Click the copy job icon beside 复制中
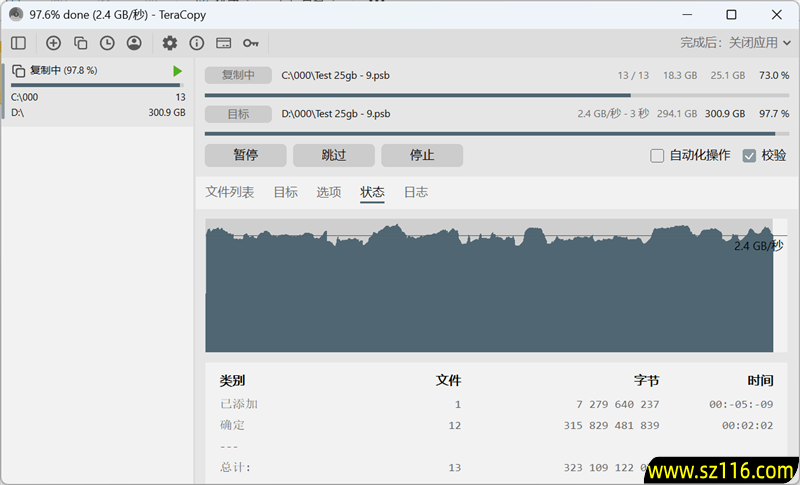Viewport: 800px width, 485px height. 18,71
